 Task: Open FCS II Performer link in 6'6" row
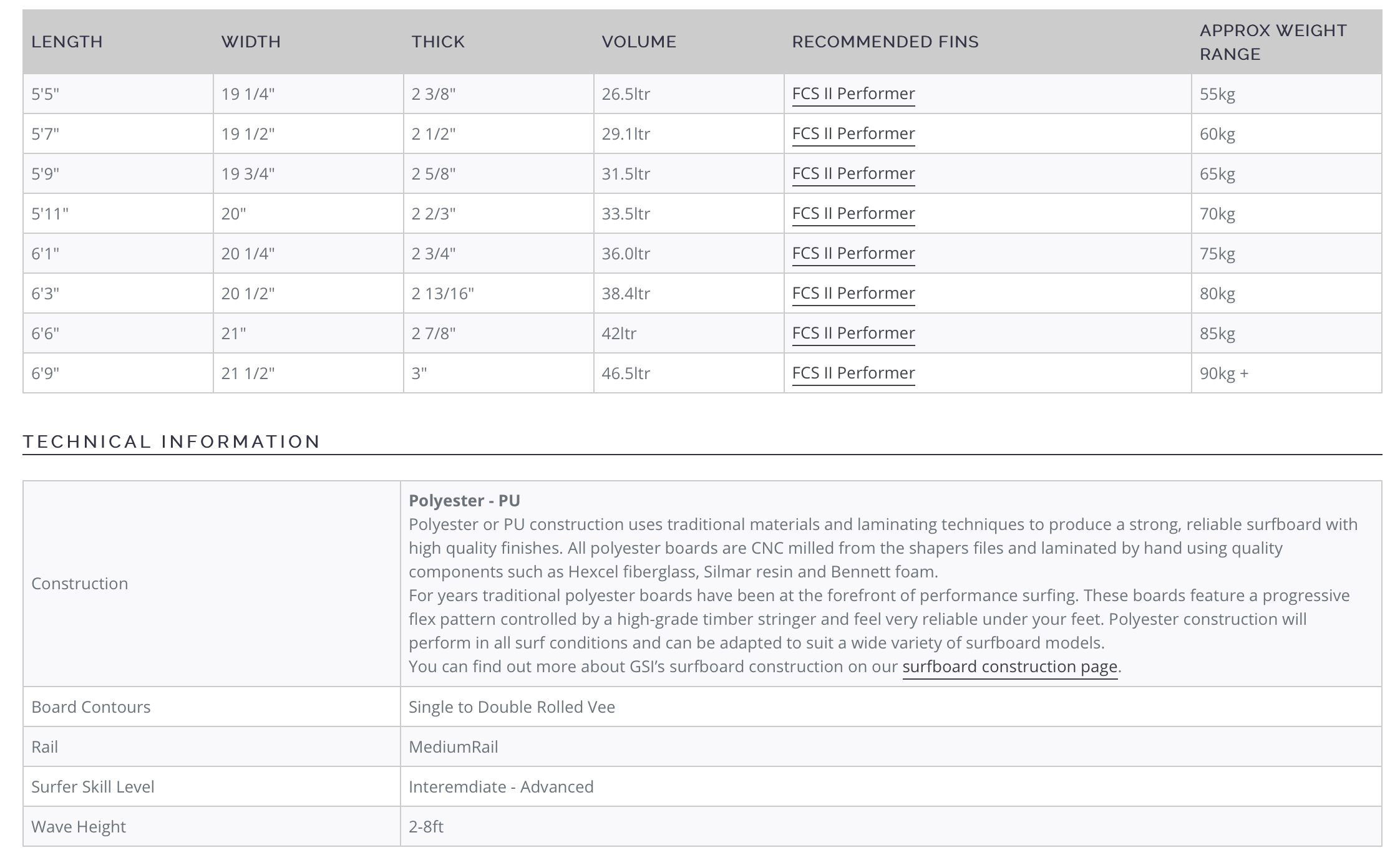pos(853,333)
